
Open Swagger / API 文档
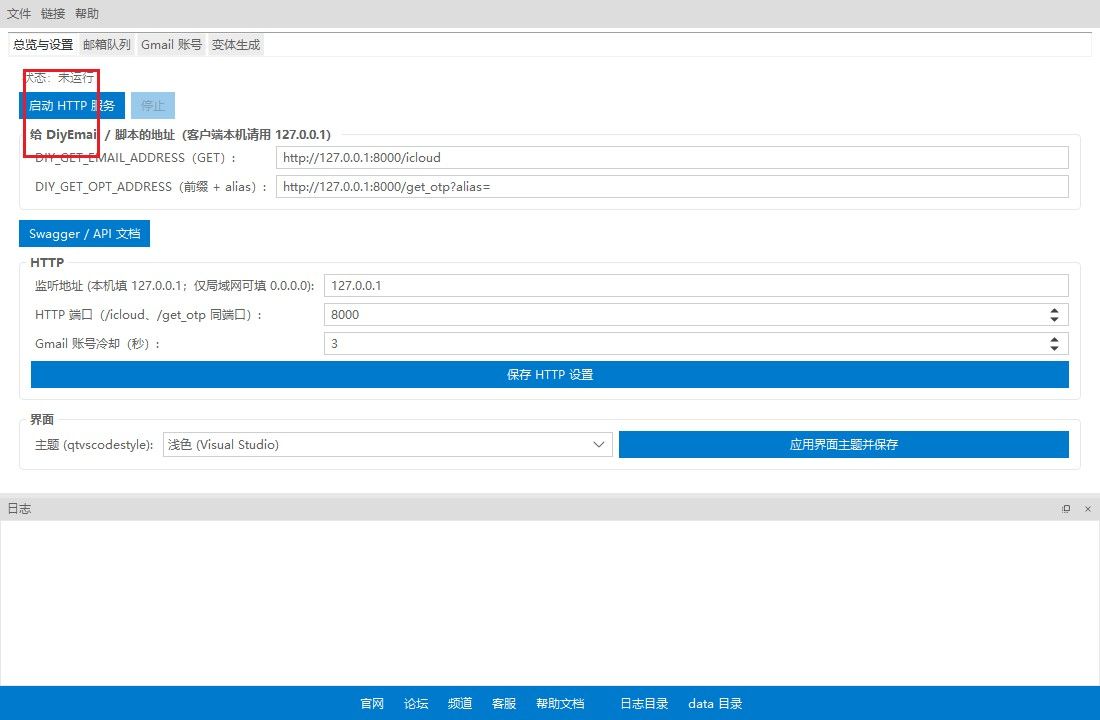click(84, 233)
